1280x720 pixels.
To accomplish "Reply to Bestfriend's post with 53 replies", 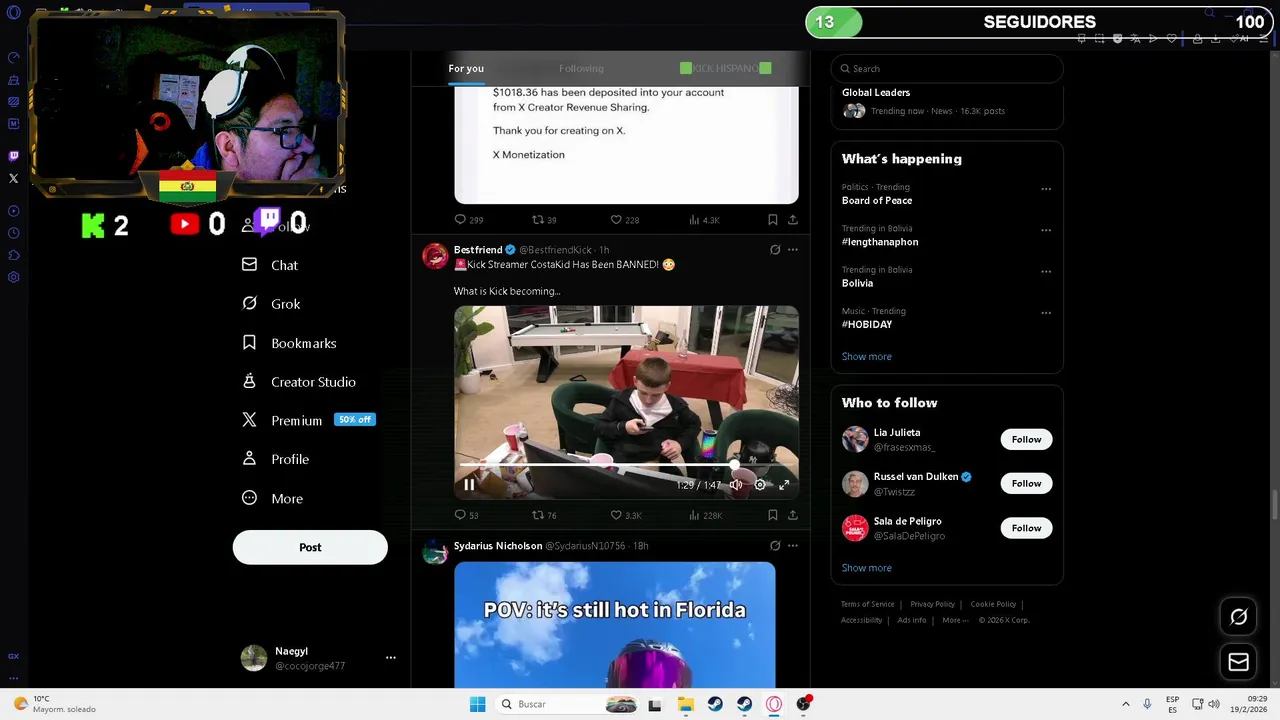I will (x=466, y=516).
